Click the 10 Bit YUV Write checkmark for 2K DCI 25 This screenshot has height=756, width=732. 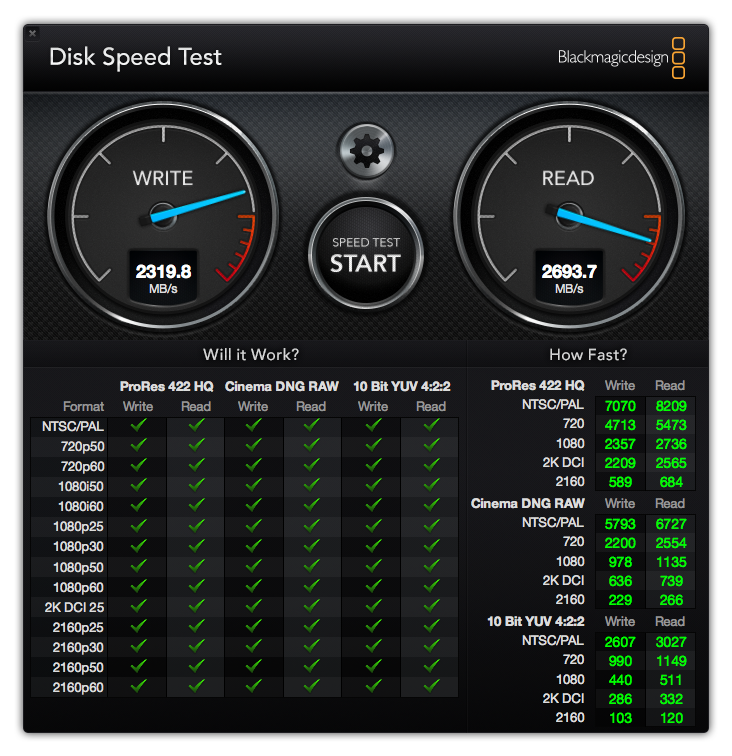[373, 606]
